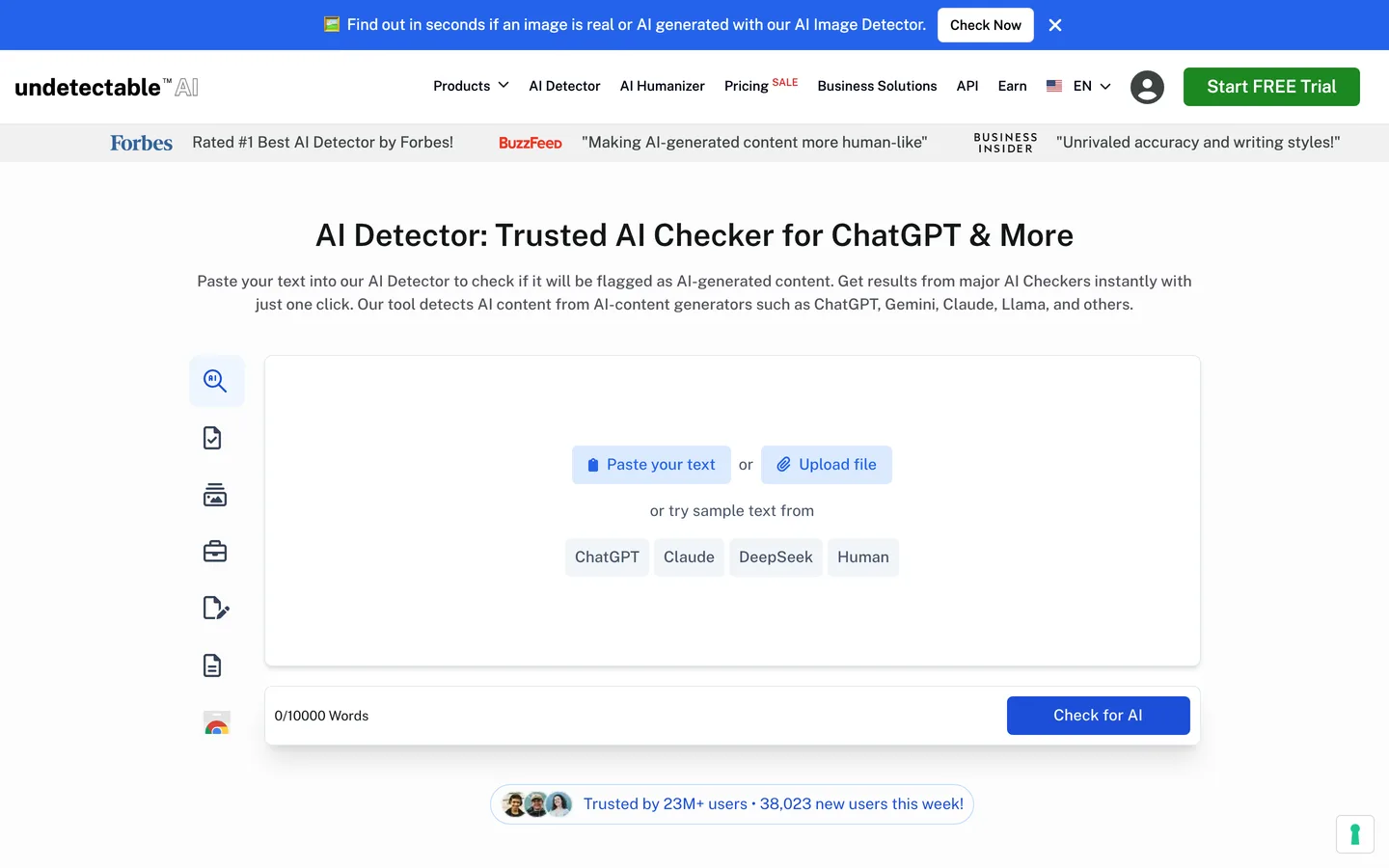Click the green accessibility widget icon
Screen dimensions: 1389x868
1355,834
